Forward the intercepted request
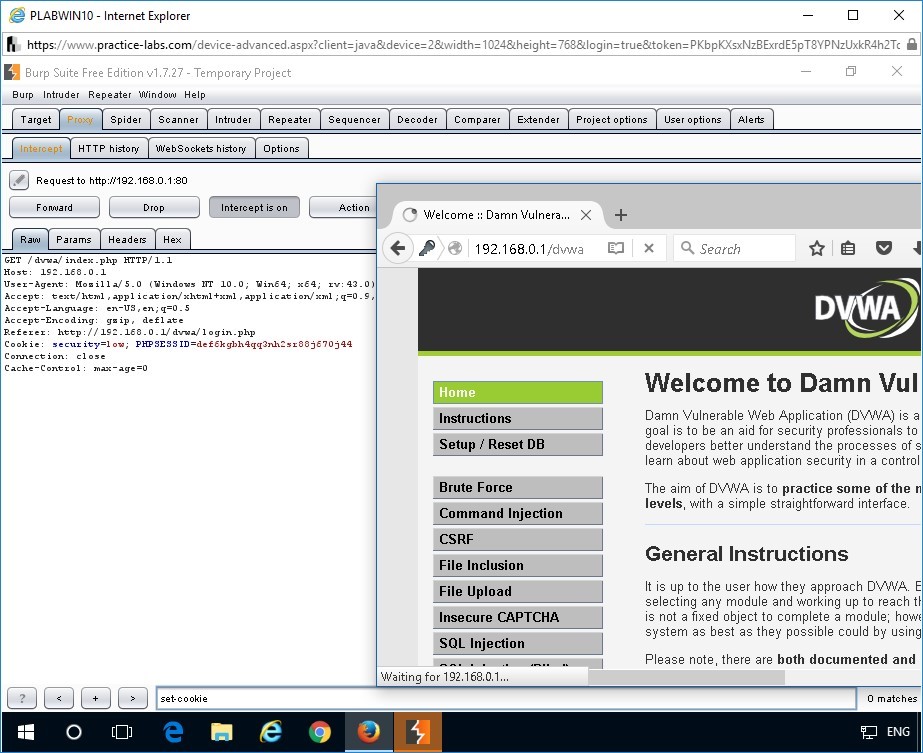 (x=54, y=208)
